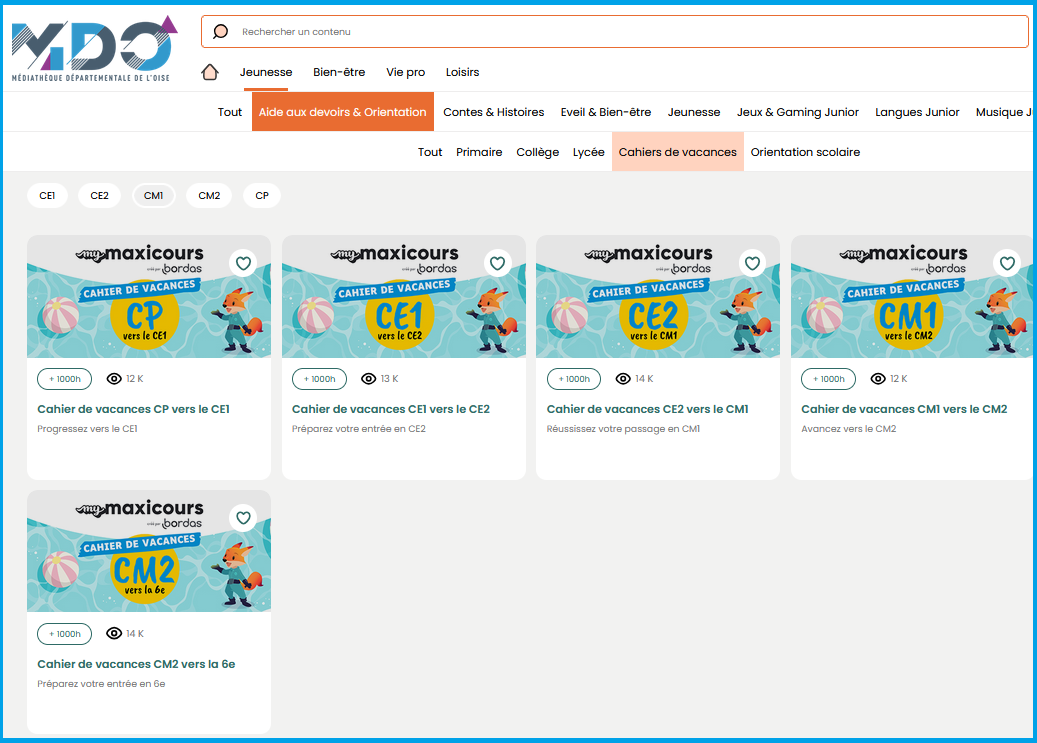Image resolution: width=1037 pixels, height=743 pixels.
Task: Click the eye icon beside 13 K
Action: click(x=368, y=379)
